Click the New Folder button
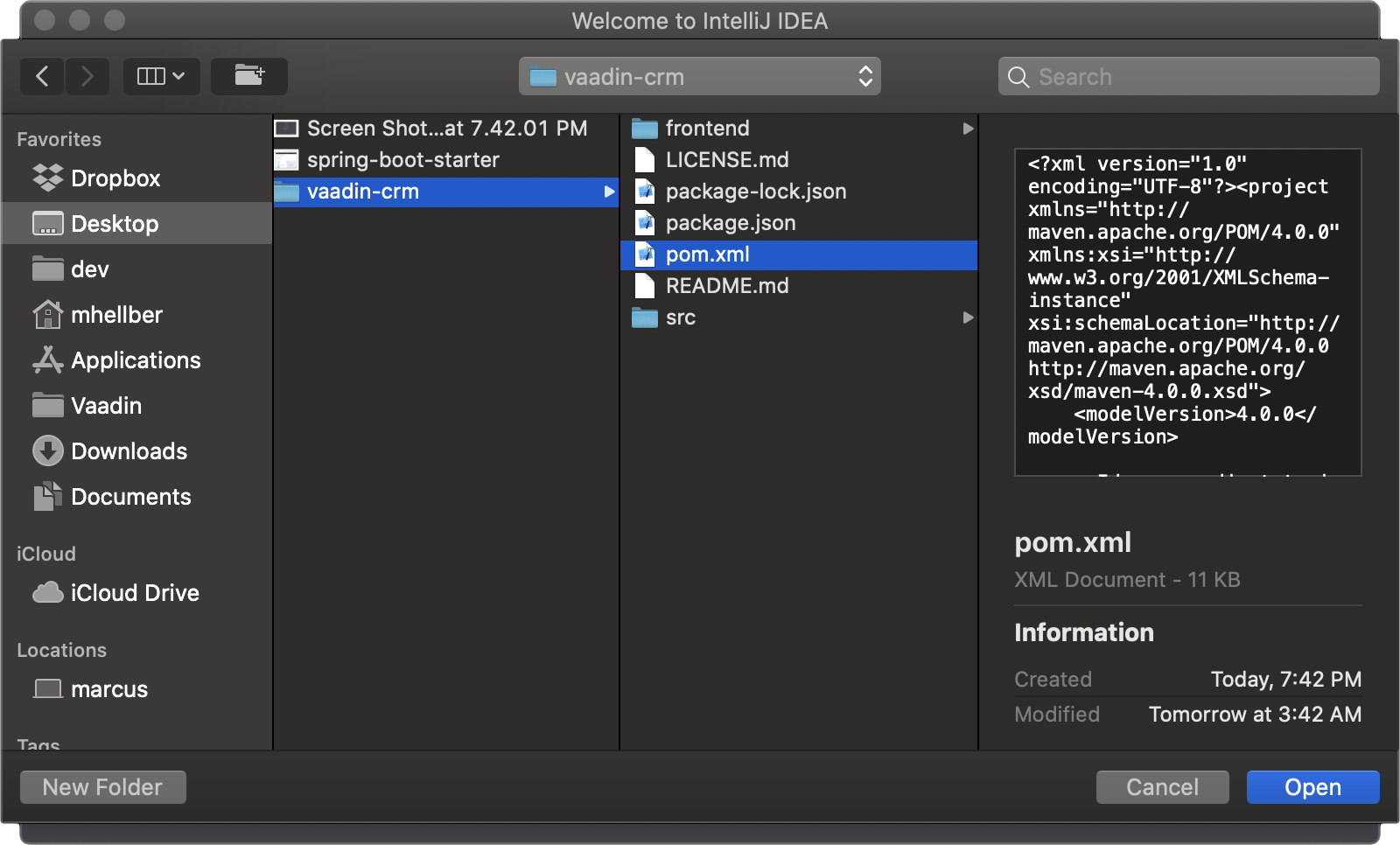Viewport: 1400px width, 845px height. tap(101, 786)
